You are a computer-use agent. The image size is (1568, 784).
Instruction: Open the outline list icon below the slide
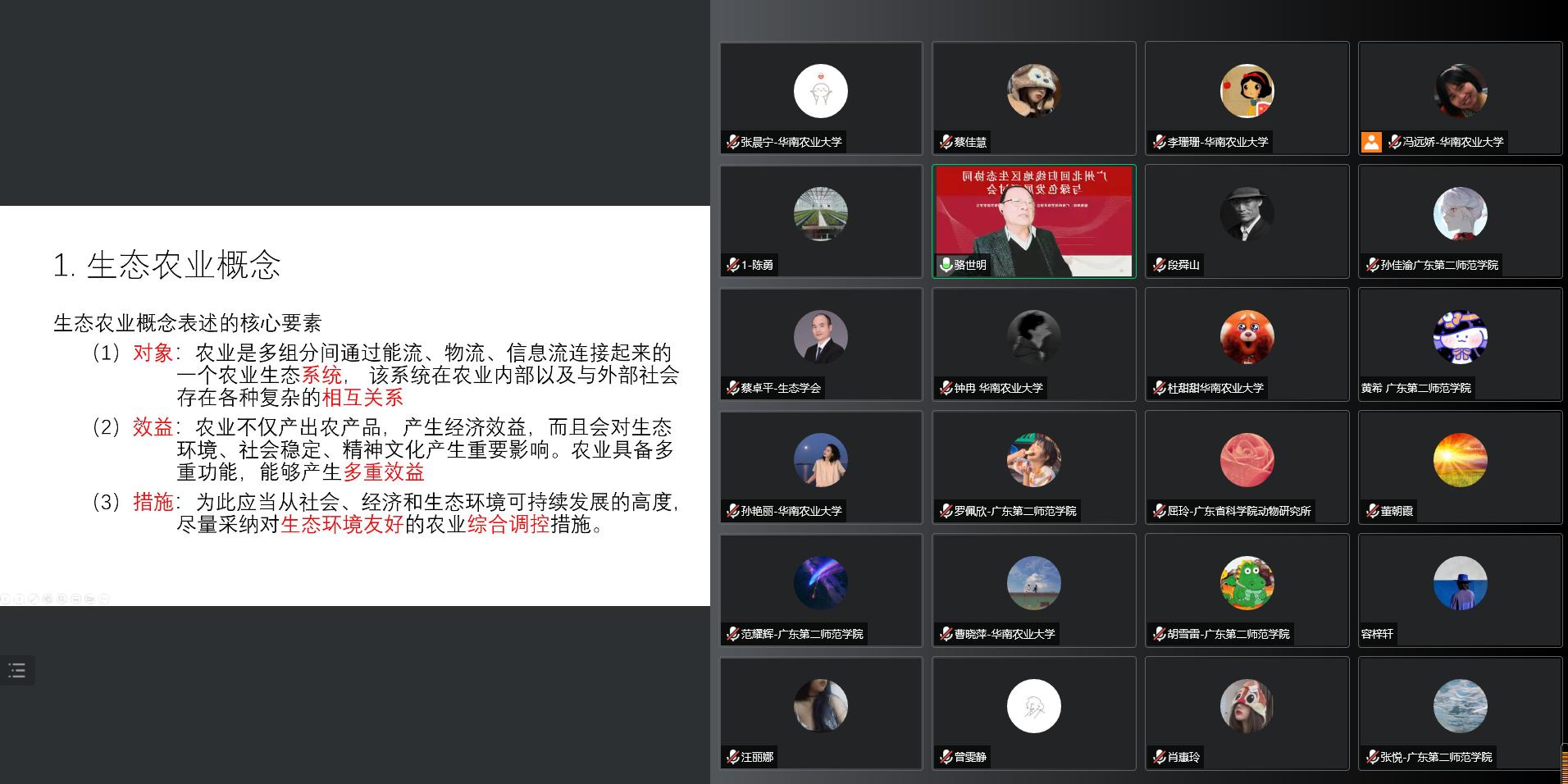click(x=16, y=671)
